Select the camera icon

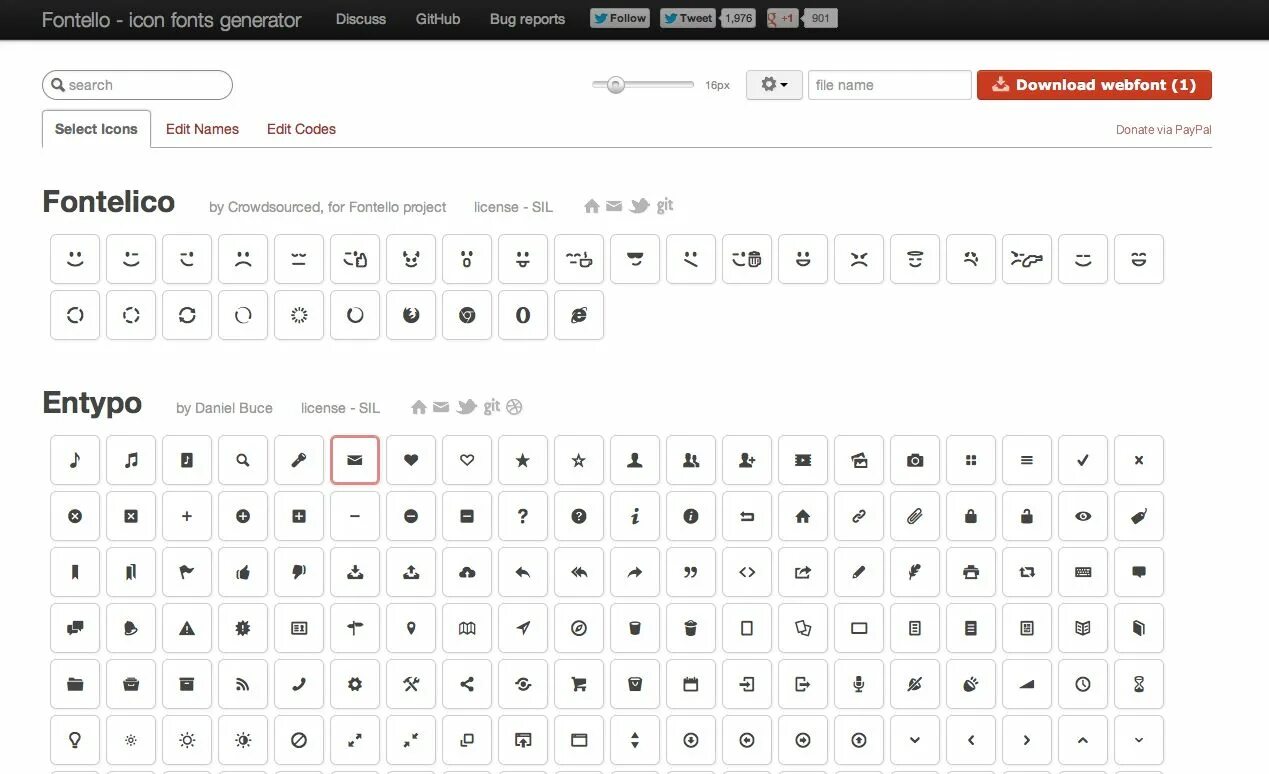click(x=915, y=460)
